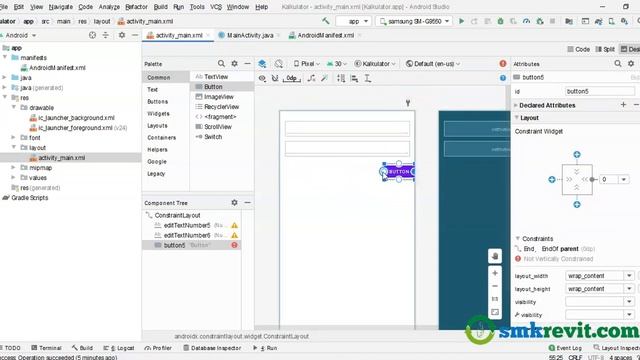Click the blue help icon
Screen dimensions: 640x360
click(503, 78)
